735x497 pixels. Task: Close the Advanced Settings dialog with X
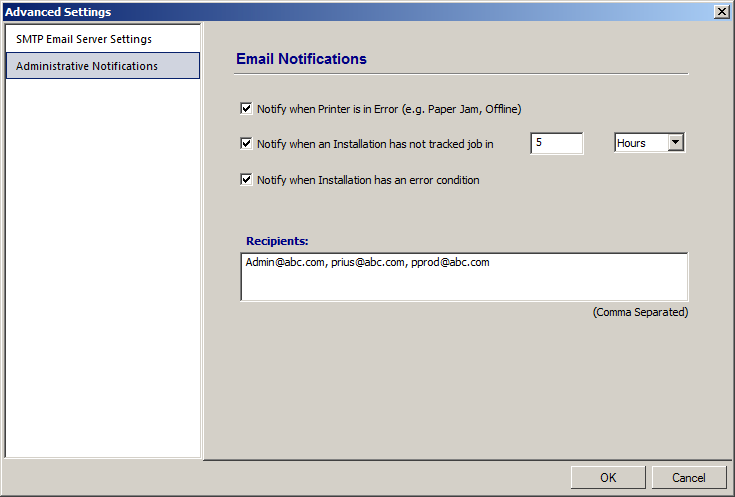coord(721,12)
